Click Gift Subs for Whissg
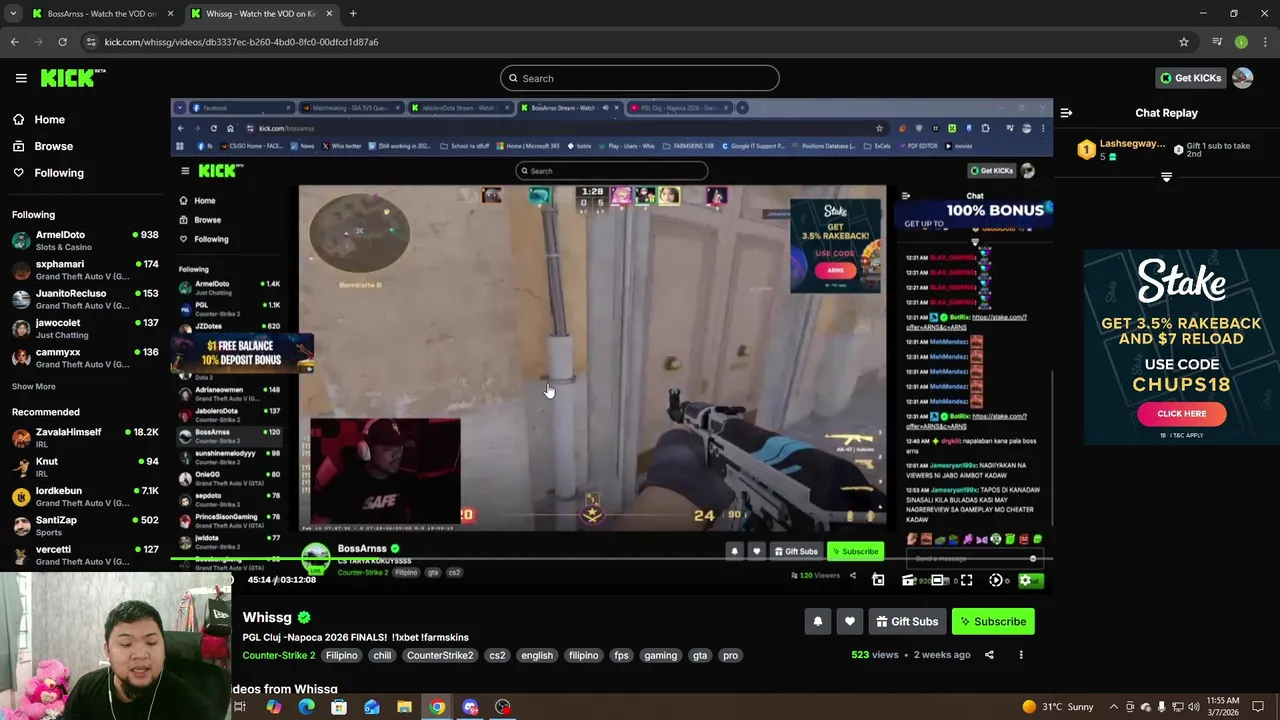The image size is (1280, 720). click(907, 622)
